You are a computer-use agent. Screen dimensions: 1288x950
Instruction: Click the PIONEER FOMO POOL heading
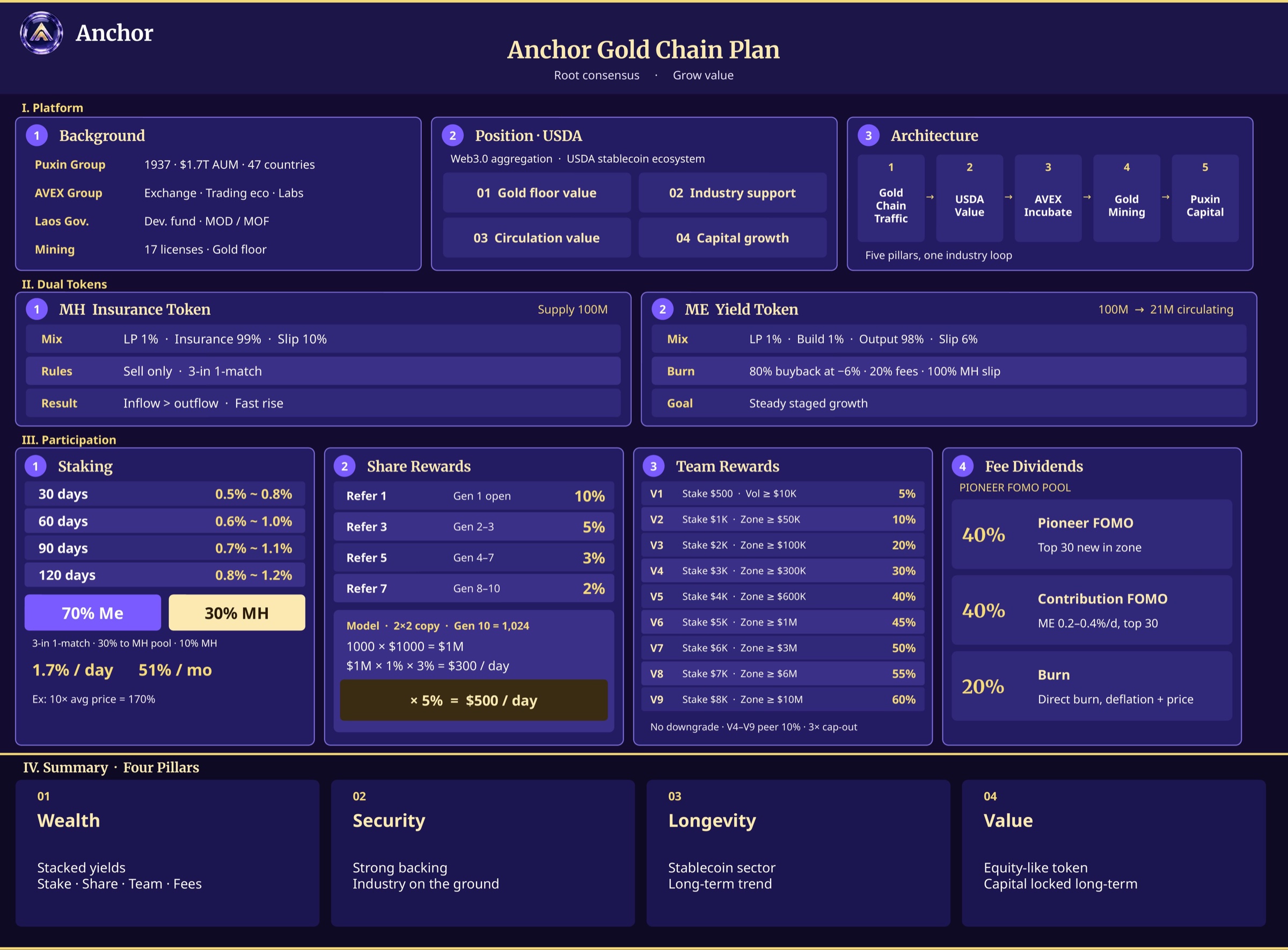point(1015,488)
